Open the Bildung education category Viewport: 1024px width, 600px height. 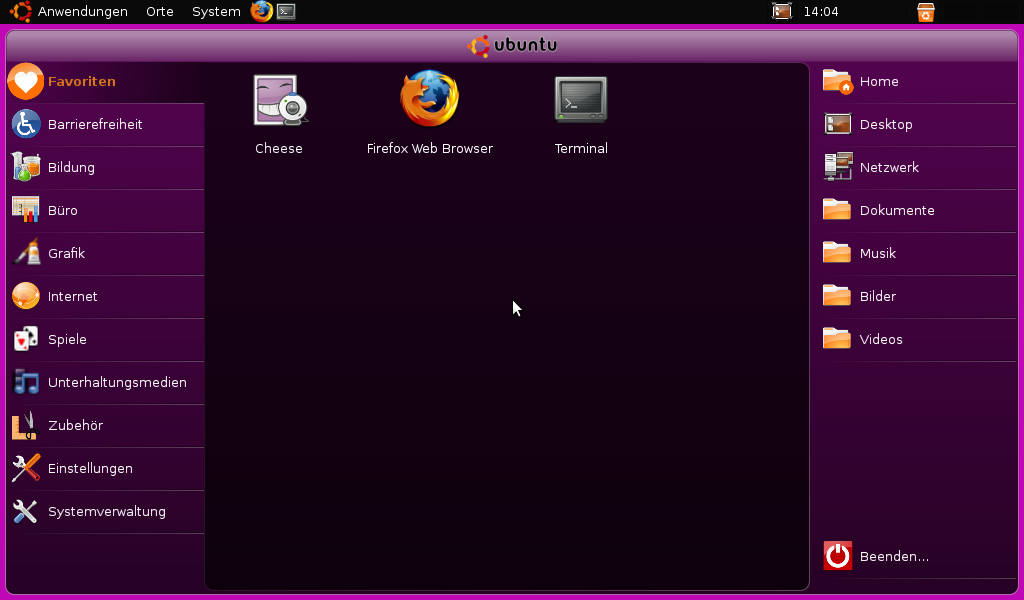(x=106, y=168)
